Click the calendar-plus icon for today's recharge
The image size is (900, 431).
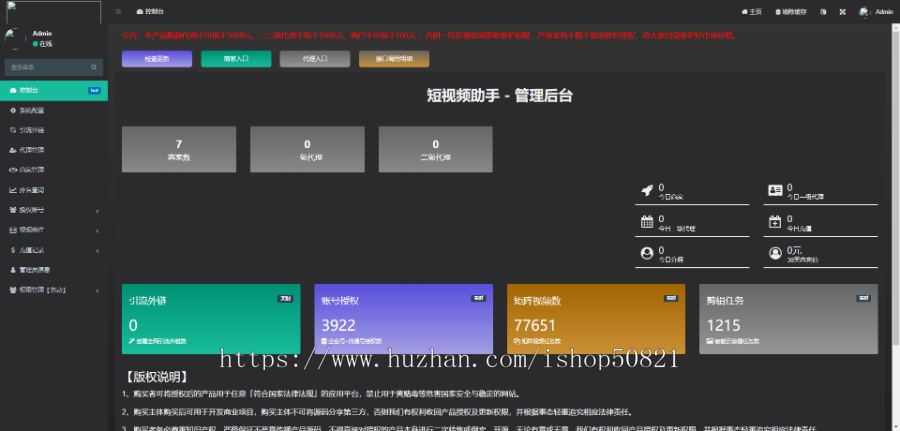coord(775,222)
